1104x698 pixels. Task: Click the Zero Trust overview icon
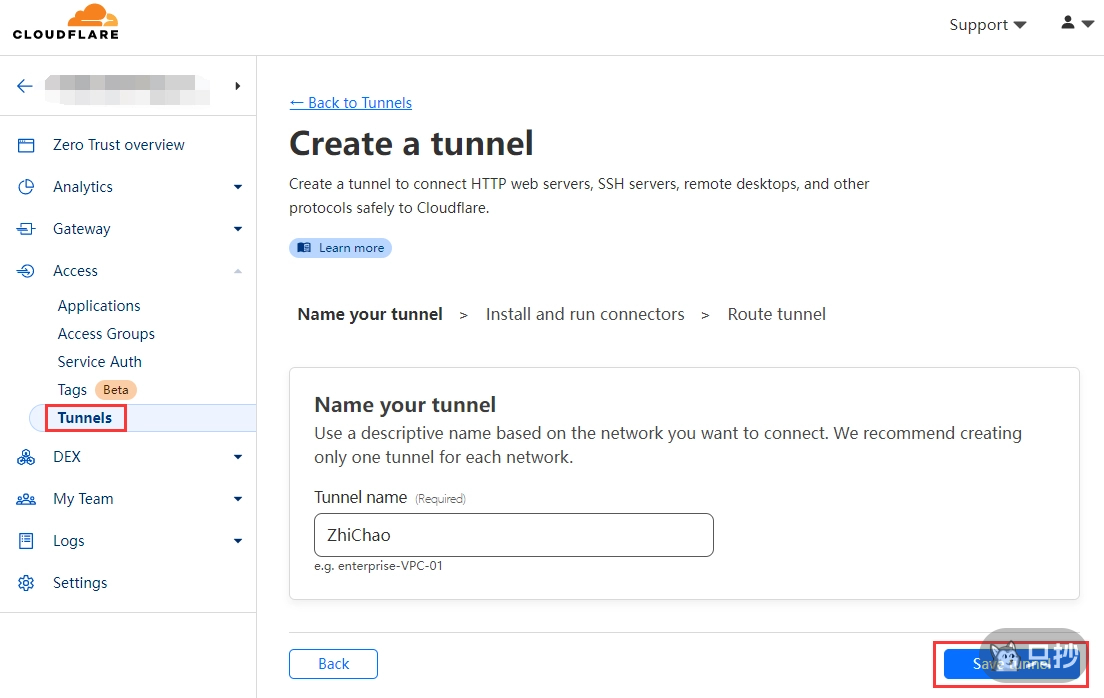26,145
